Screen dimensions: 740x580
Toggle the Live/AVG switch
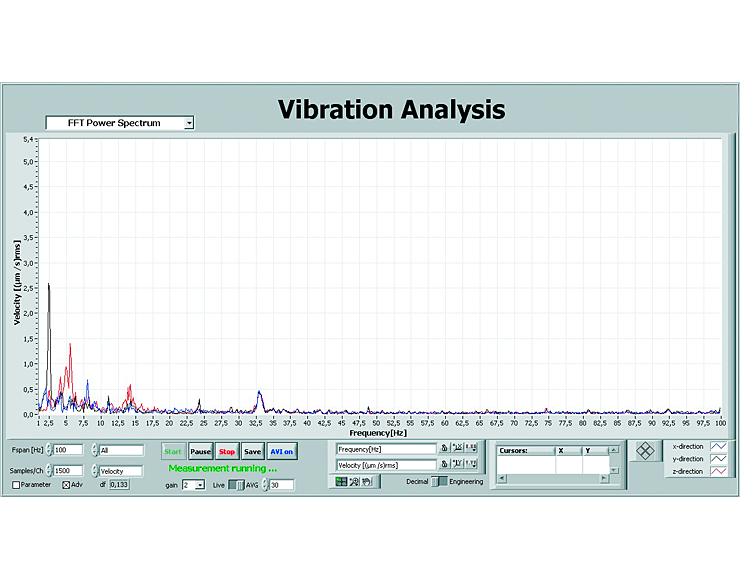tap(235, 484)
